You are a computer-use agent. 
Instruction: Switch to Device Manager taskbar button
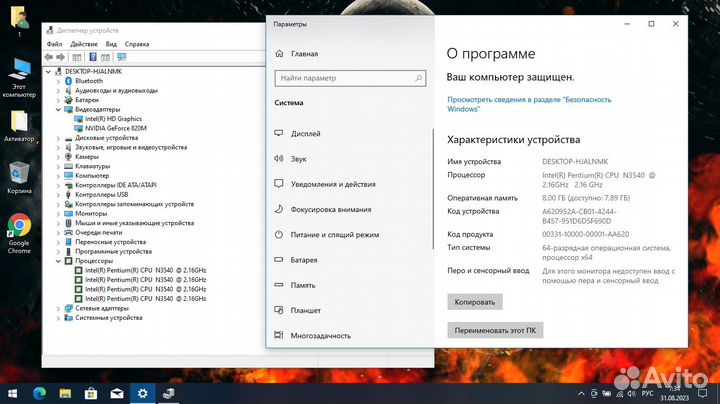[x=169, y=393]
